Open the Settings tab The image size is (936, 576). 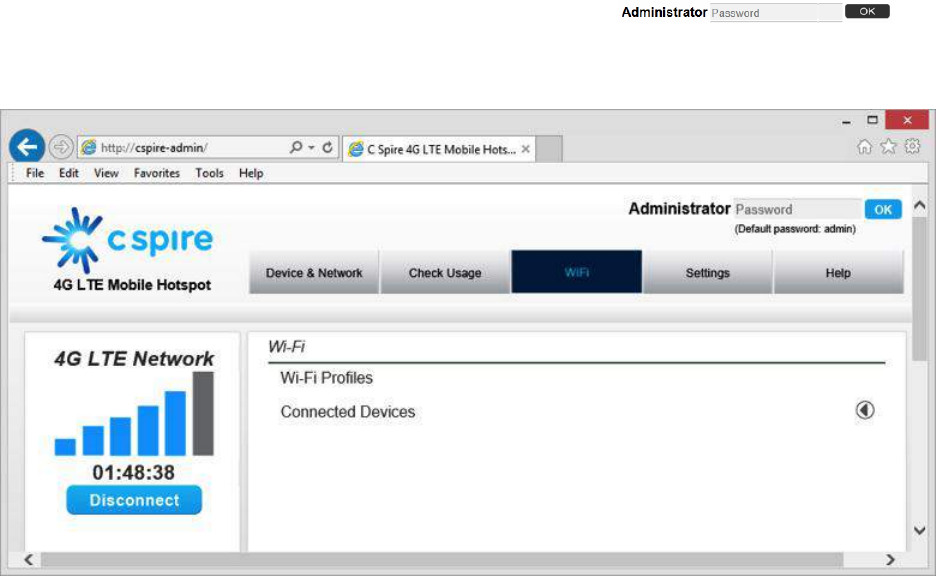[x=707, y=272]
